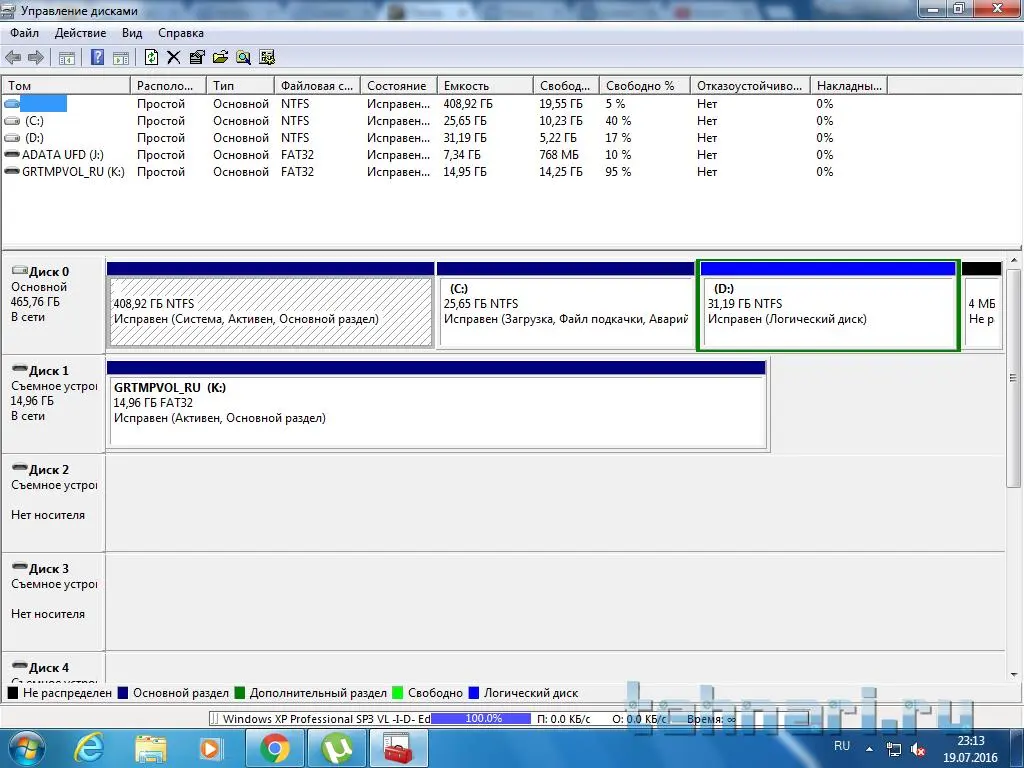This screenshot has width=1024, height=768.
Task: Click the bright green Свободно legend swatch
Action: click(398, 693)
